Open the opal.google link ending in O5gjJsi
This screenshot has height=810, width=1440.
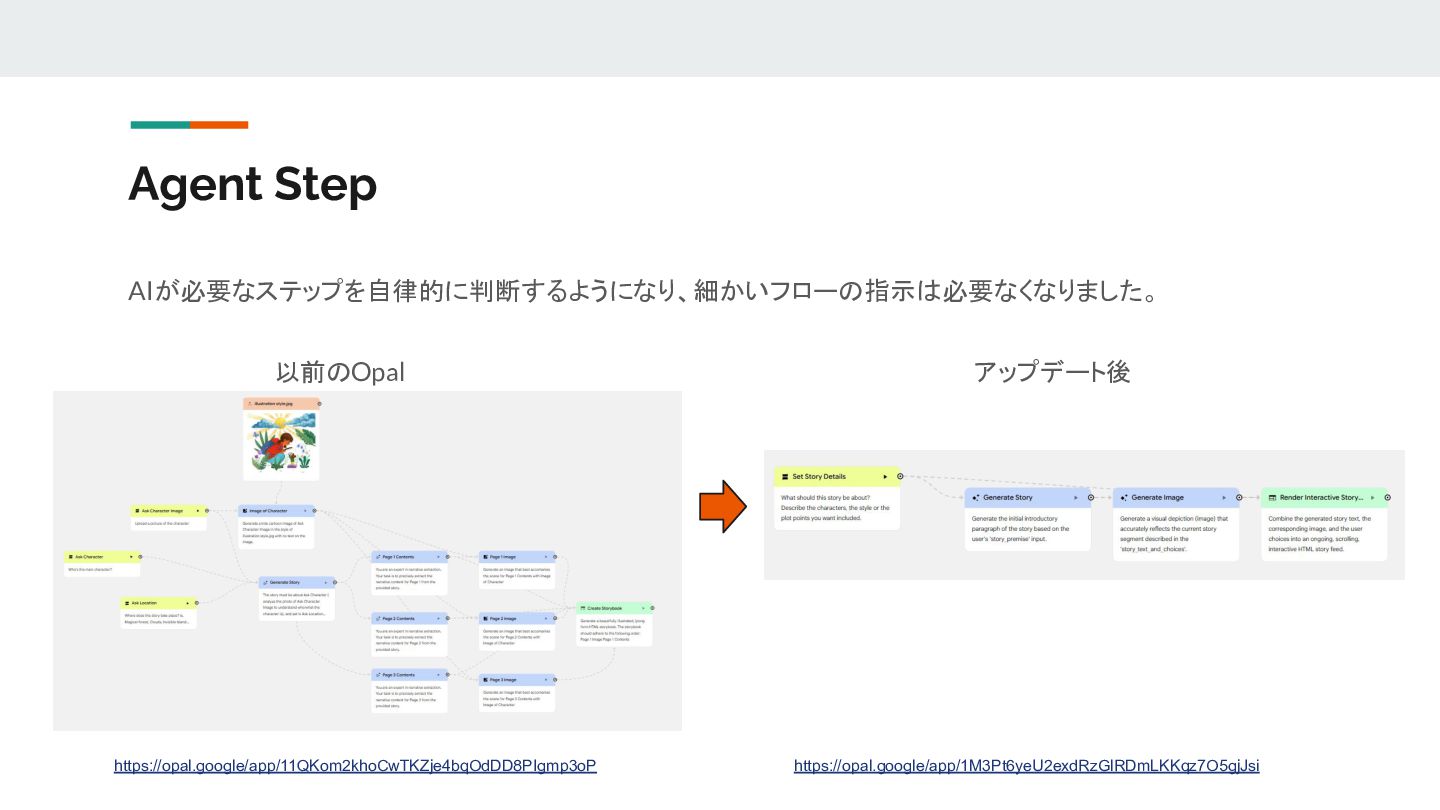(x=1026, y=766)
